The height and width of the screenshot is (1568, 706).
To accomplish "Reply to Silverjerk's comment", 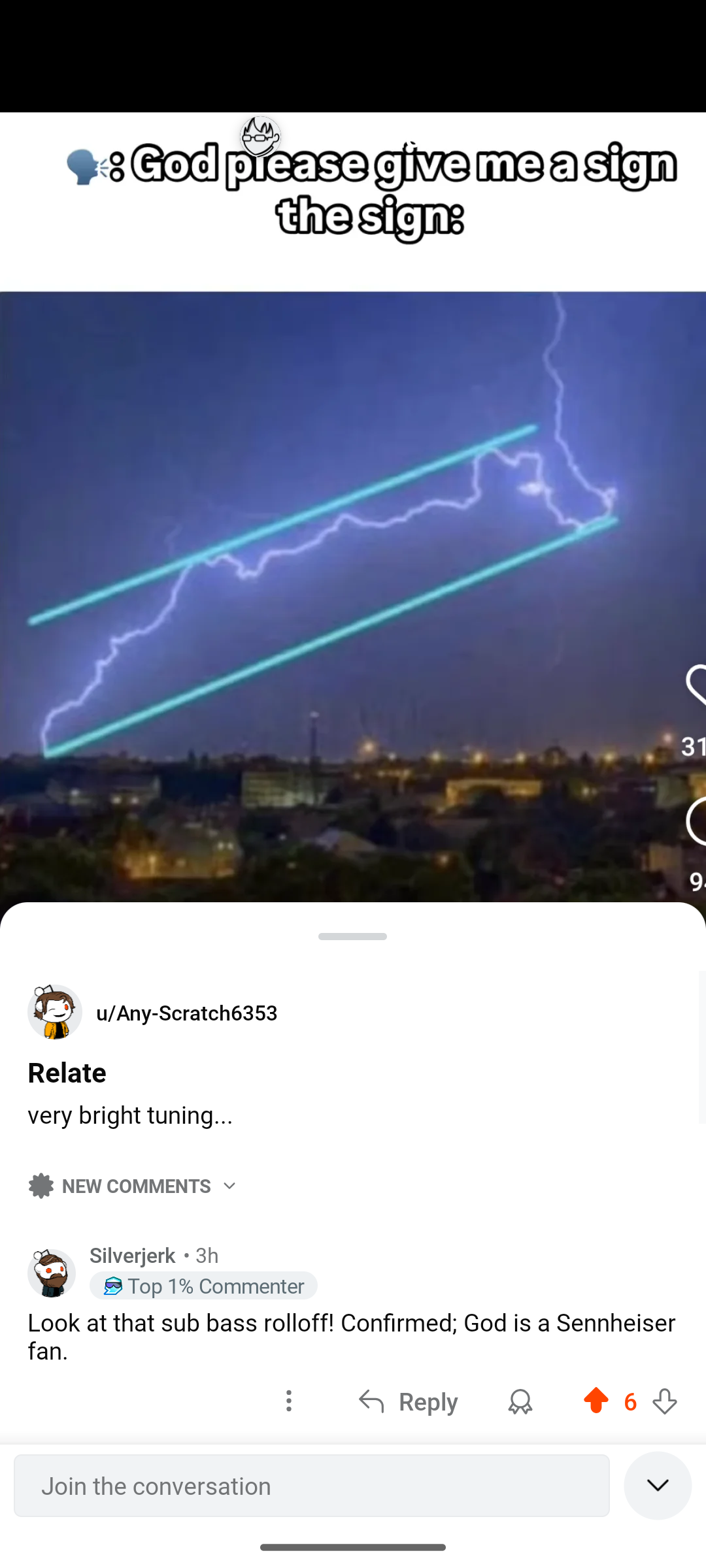I will [x=408, y=1401].
